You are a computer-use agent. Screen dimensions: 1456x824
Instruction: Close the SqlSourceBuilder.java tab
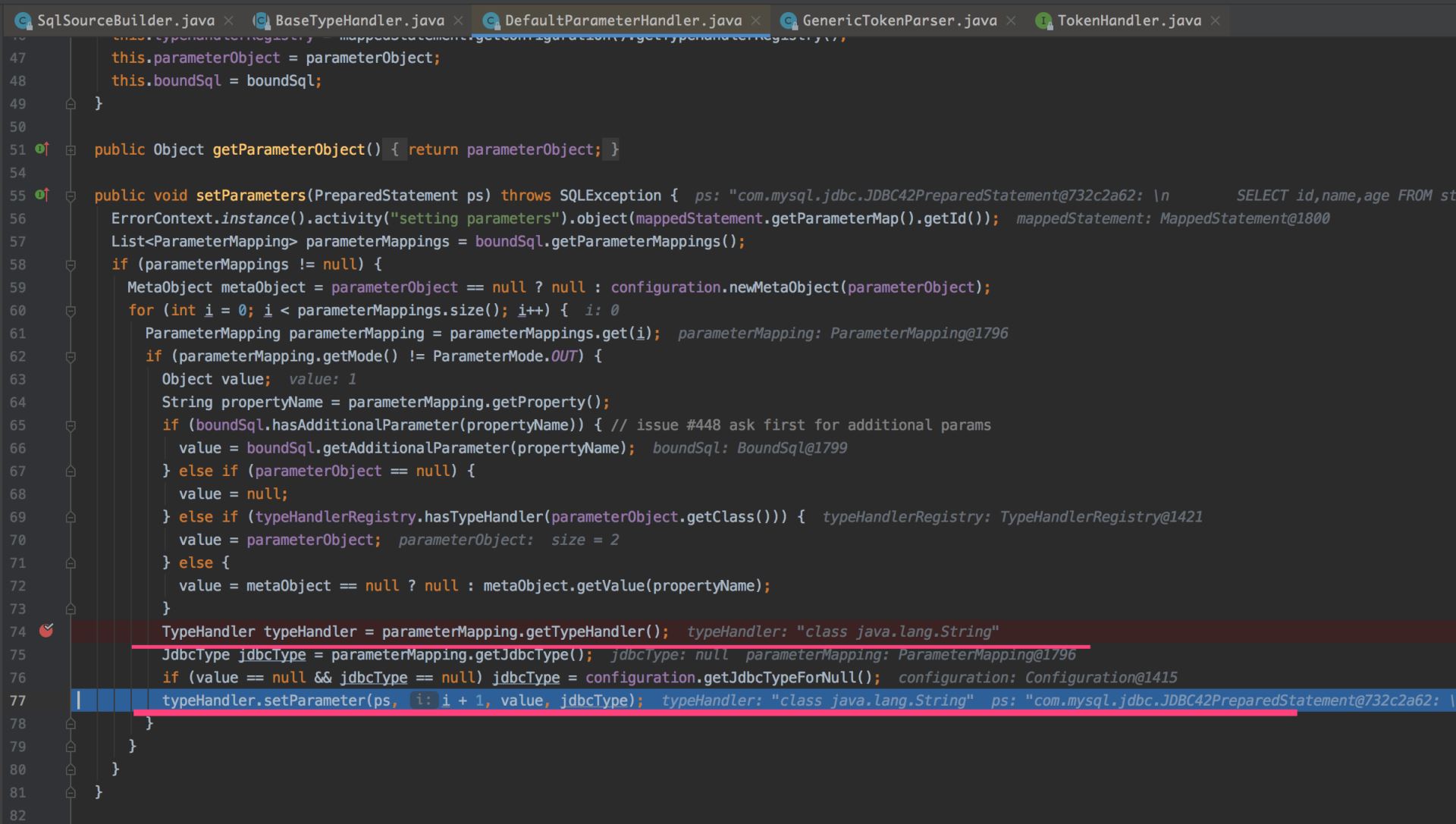pos(229,20)
